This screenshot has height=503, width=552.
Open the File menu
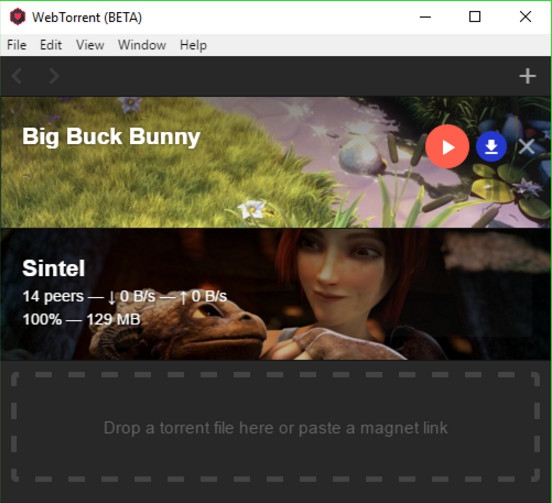click(x=17, y=45)
